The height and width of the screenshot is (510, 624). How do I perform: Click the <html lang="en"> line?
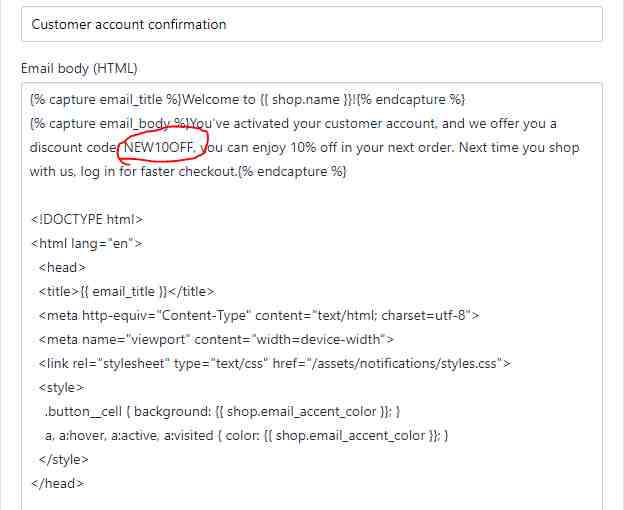point(87,243)
